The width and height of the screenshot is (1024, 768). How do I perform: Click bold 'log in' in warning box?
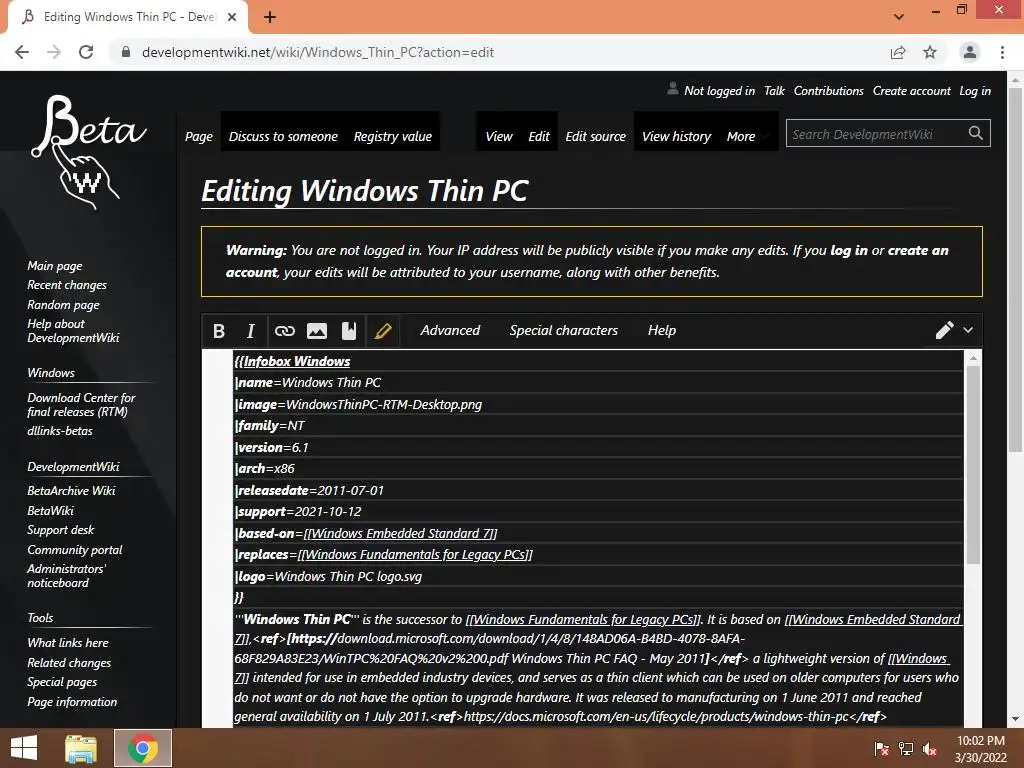(848, 250)
